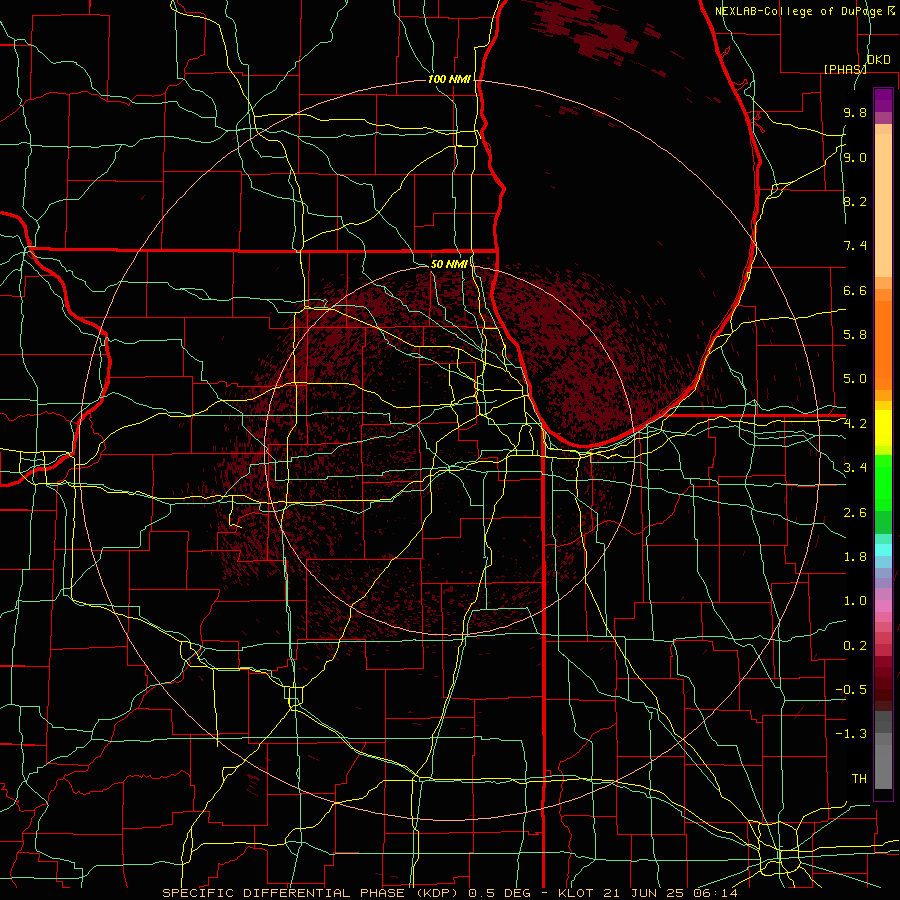
Task: Click the 1.8 value on the color scale
Action: click(x=855, y=557)
